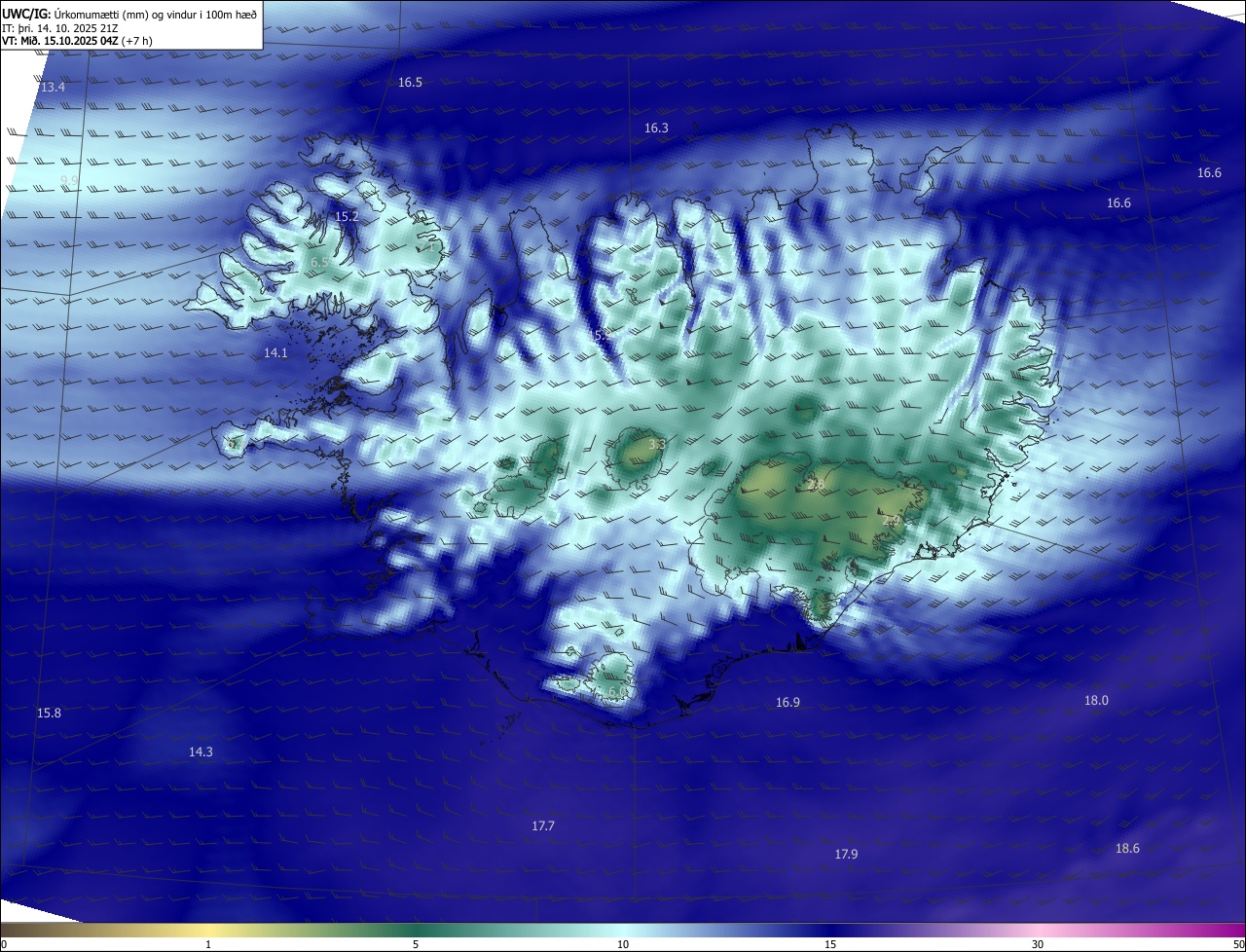Click the 6.0 value near the south coast
Screen dimensions: 1246x952
point(617,692)
